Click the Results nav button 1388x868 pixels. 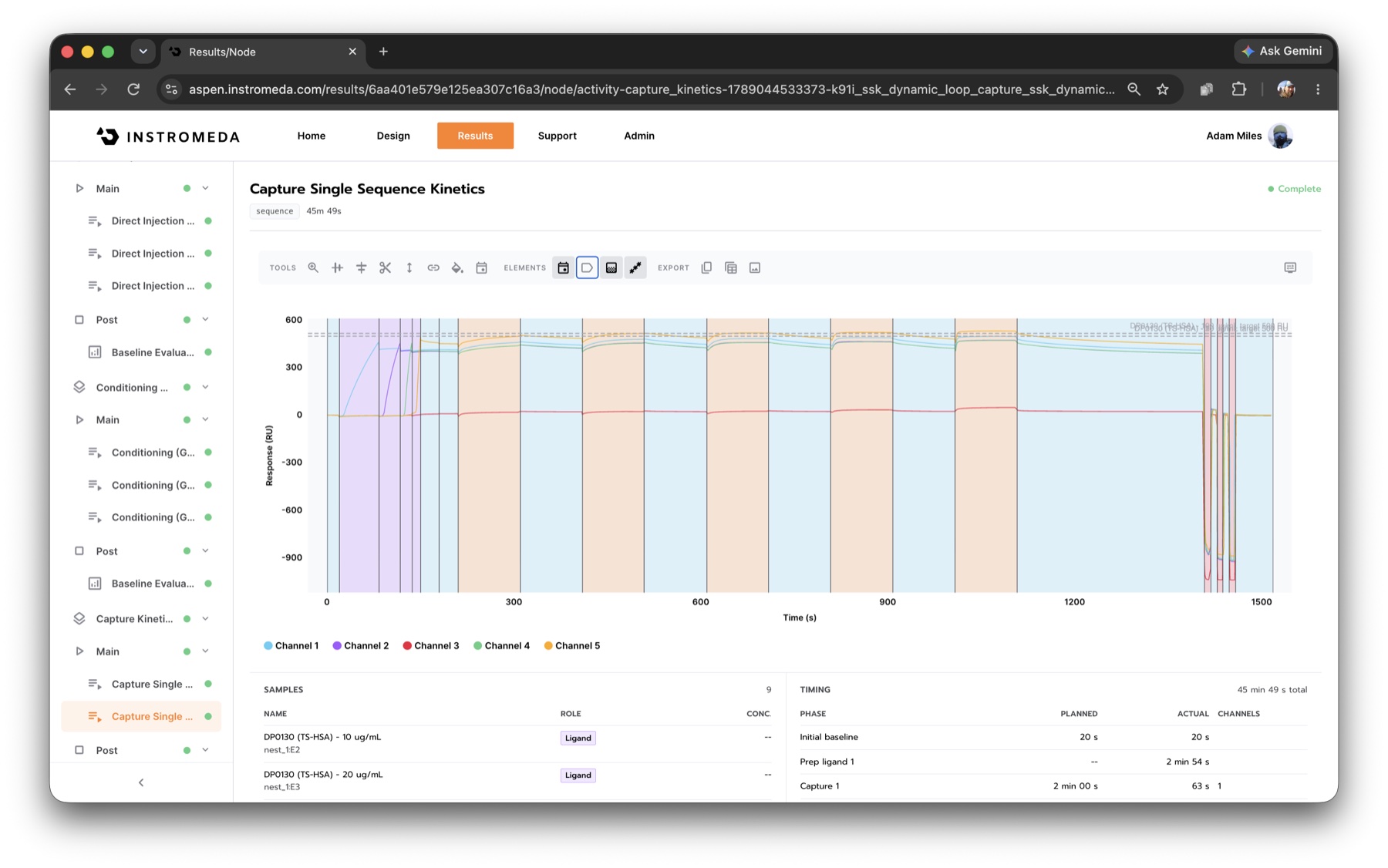[x=475, y=136]
